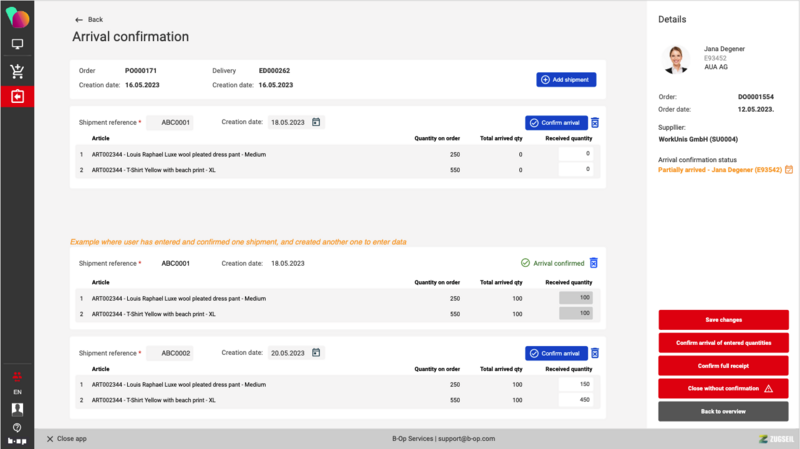Click the Partially arrived status link
The height and width of the screenshot is (449, 800).
pos(720,170)
